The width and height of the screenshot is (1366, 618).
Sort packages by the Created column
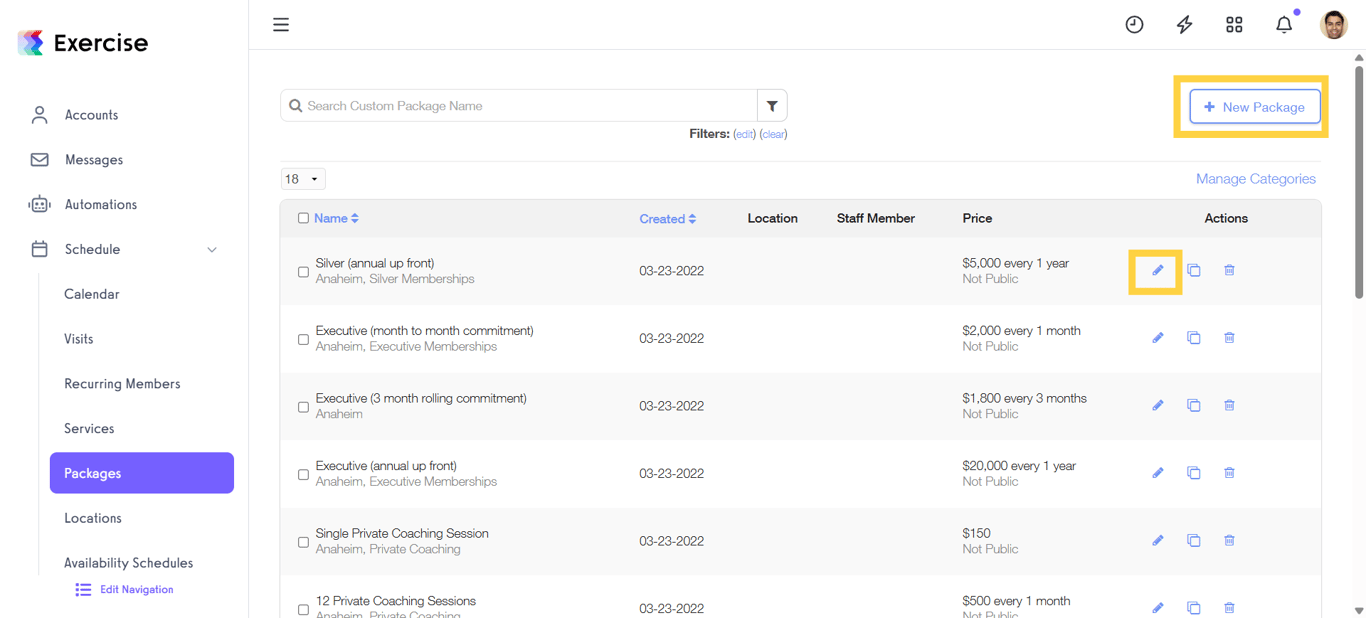667,218
